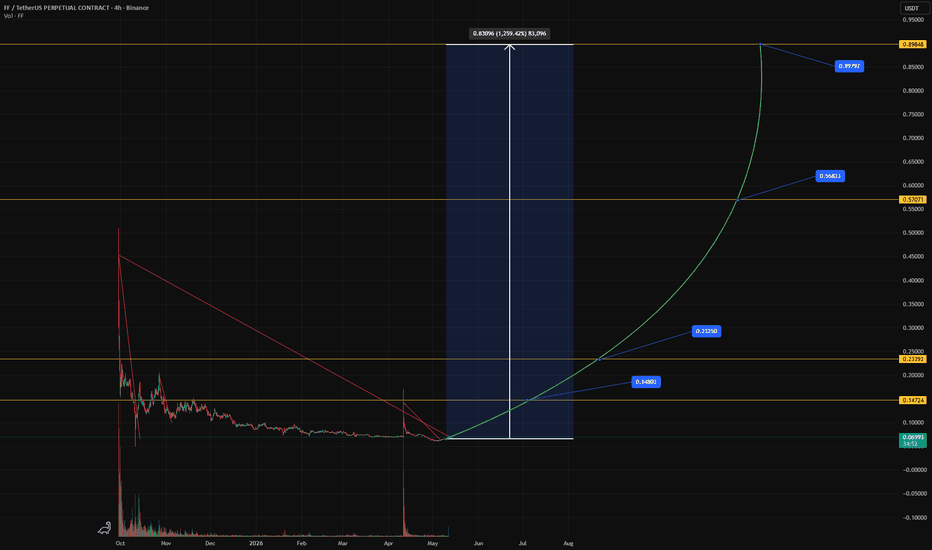Click the 0.60000 price axis value
932x550 pixels.
pyautogui.click(x=913, y=186)
